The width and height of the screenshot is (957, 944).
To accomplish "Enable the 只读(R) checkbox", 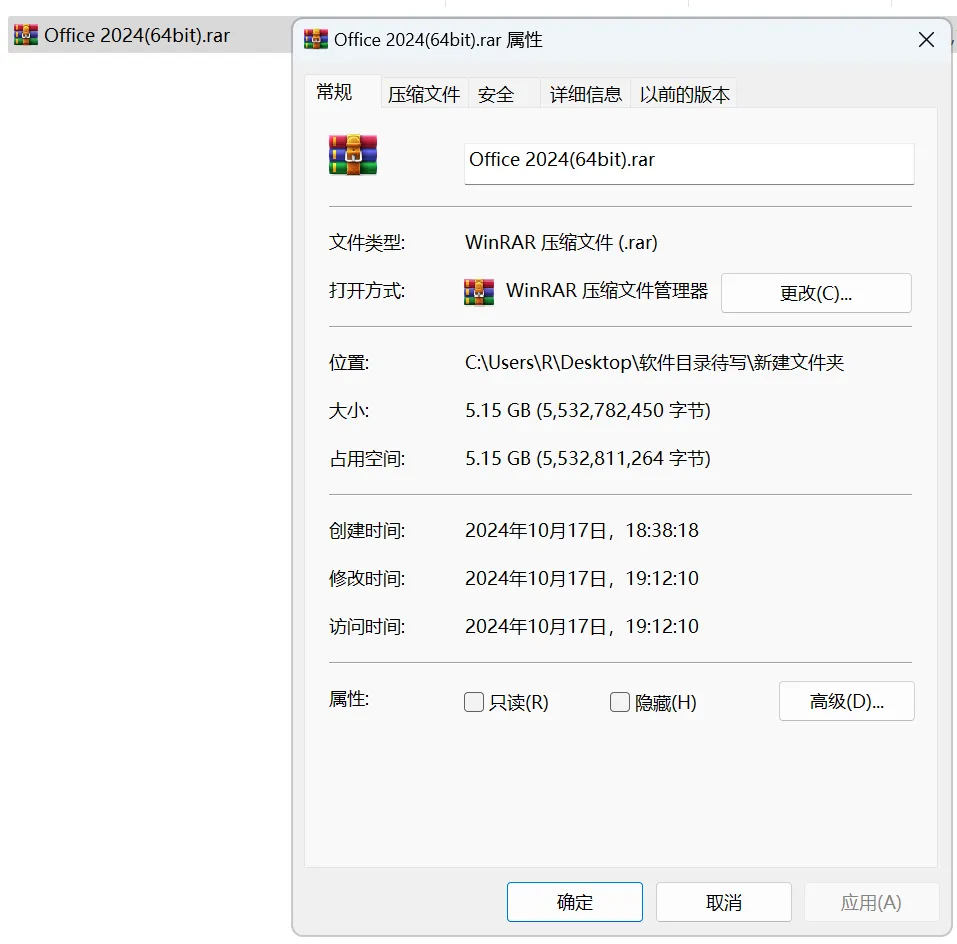I will coord(474,702).
